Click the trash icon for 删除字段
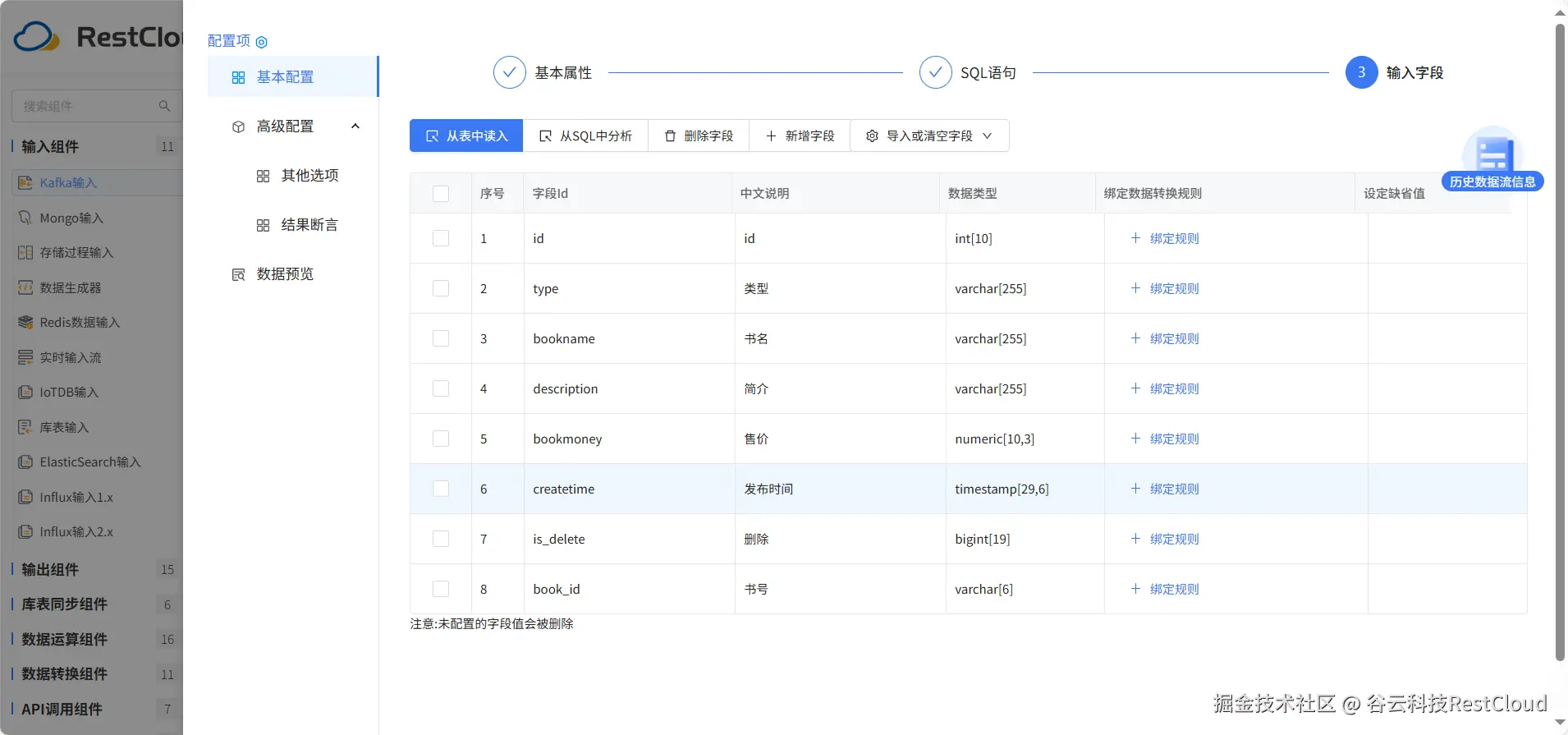1568x735 pixels. coord(670,136)
